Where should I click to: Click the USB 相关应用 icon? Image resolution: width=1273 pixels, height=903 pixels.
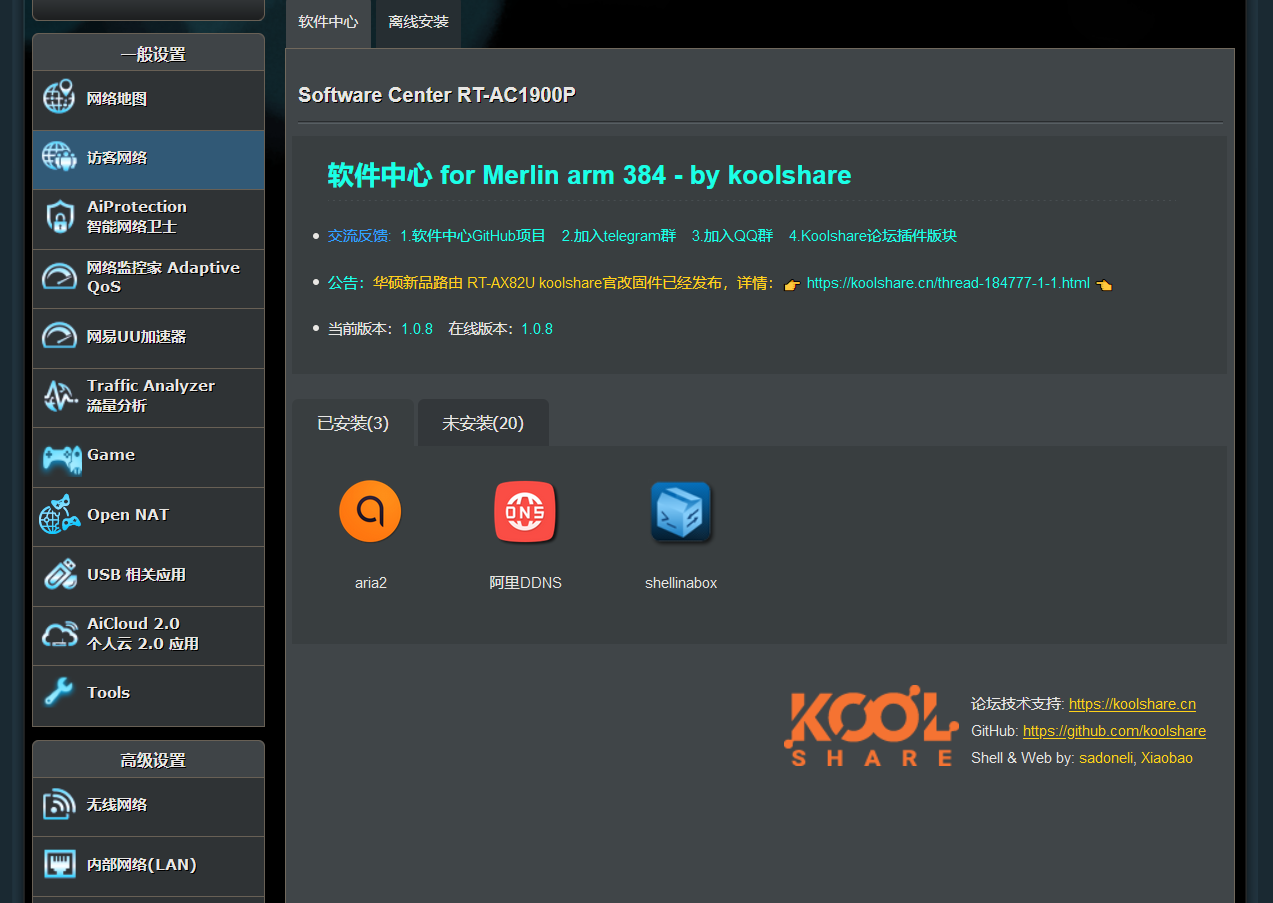(x=59, y=575)
